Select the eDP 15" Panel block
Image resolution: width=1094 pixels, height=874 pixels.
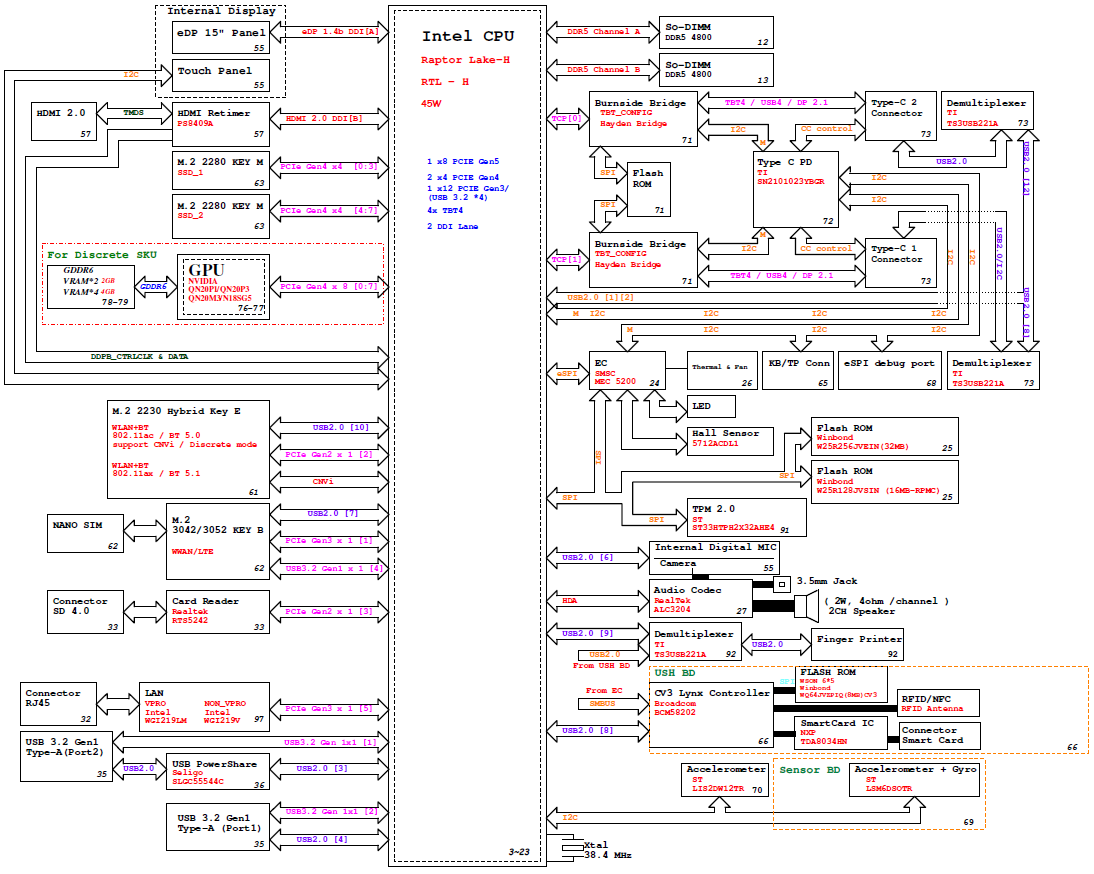coord(221,38)
